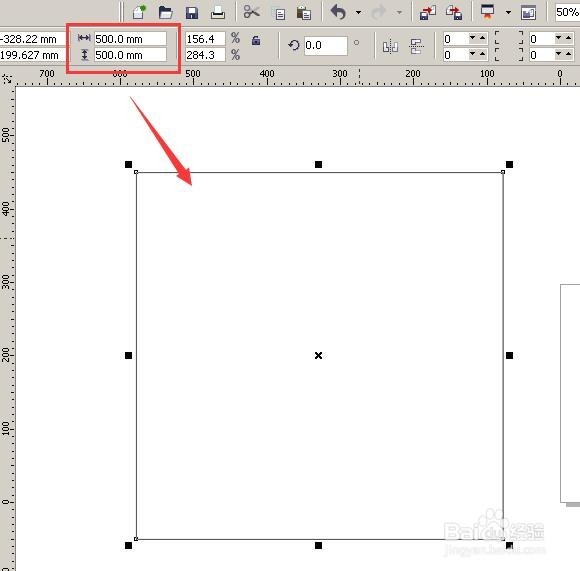Expand the Redo history dropdown arrow

point(399,12)
